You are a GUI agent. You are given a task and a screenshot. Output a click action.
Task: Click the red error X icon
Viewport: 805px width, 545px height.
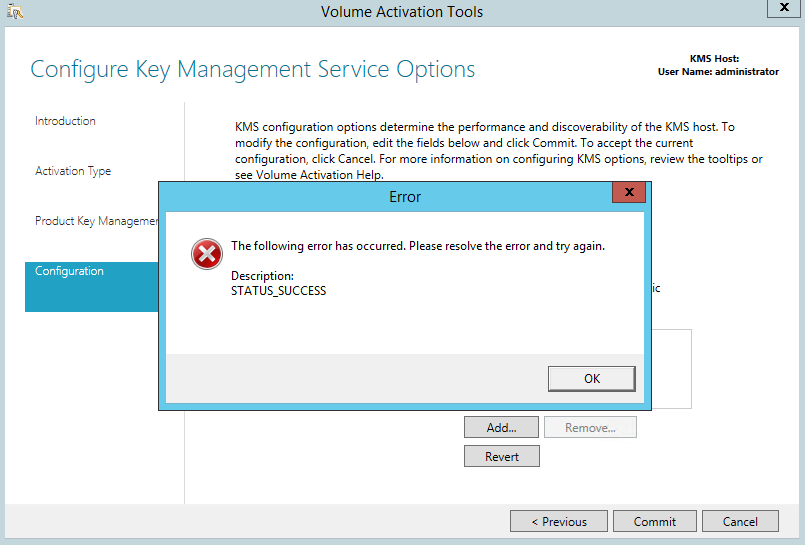click(x=207, y=255)
